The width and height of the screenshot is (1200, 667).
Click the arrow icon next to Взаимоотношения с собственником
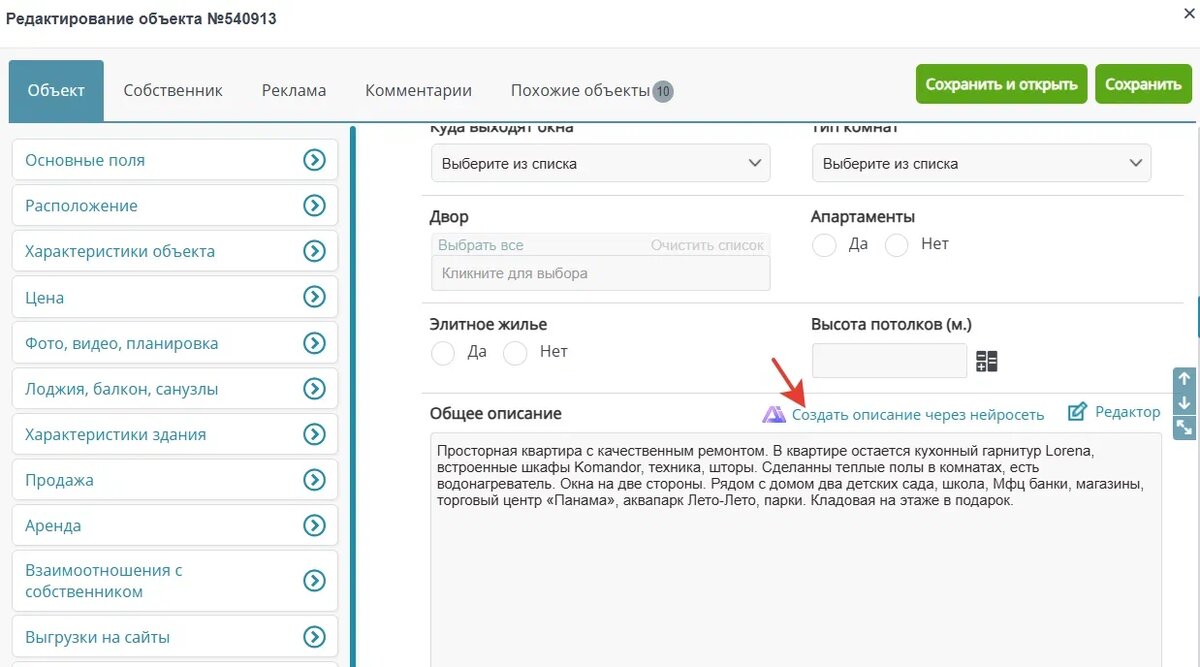pos(314,581)
